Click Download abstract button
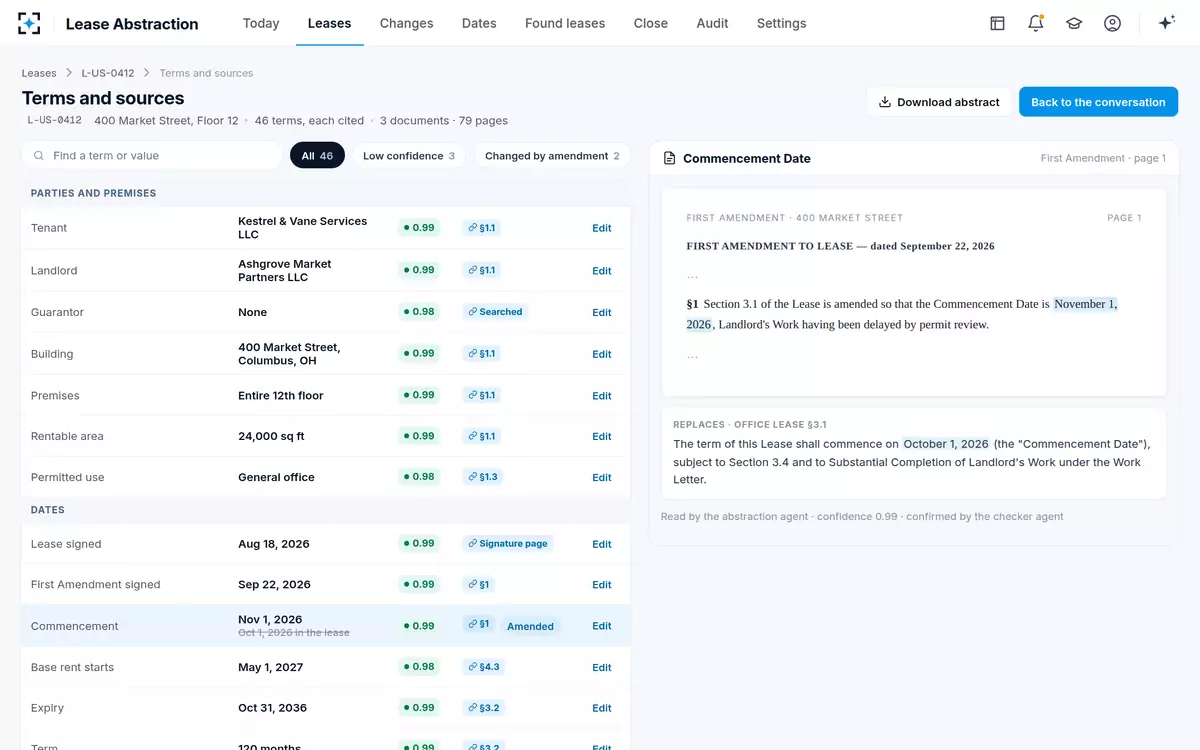 939,102
